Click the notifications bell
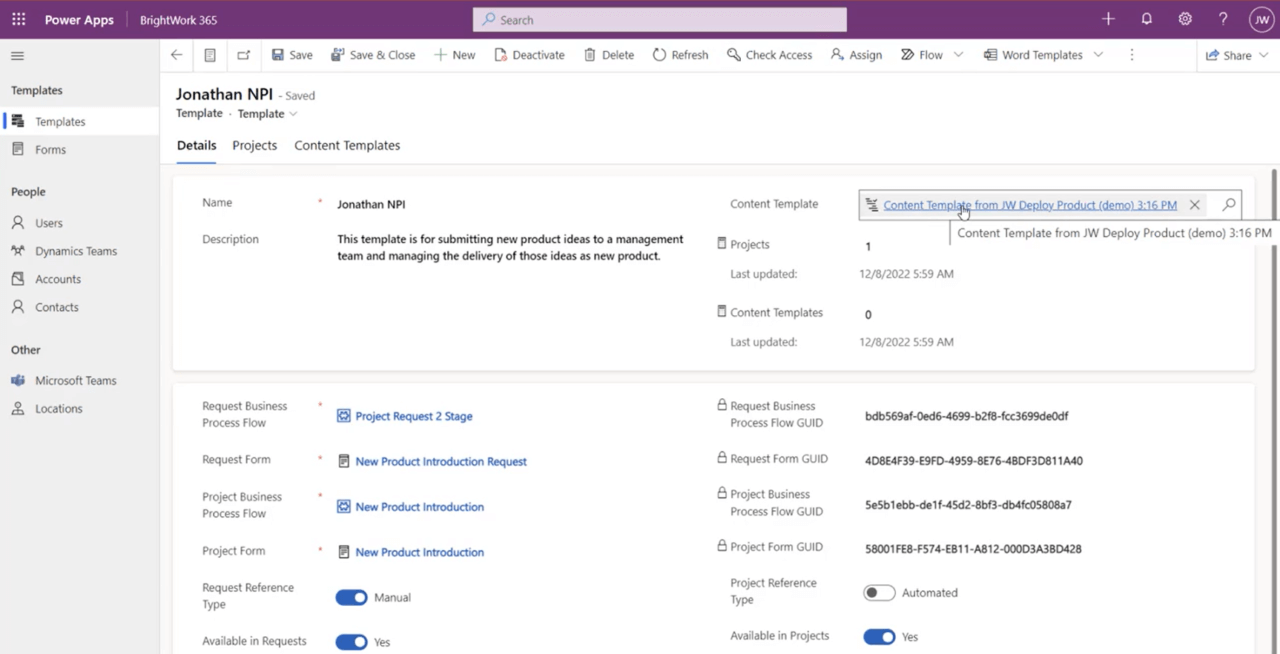The width and height of the screenshot is (1280, 654). coord(1146,19)
